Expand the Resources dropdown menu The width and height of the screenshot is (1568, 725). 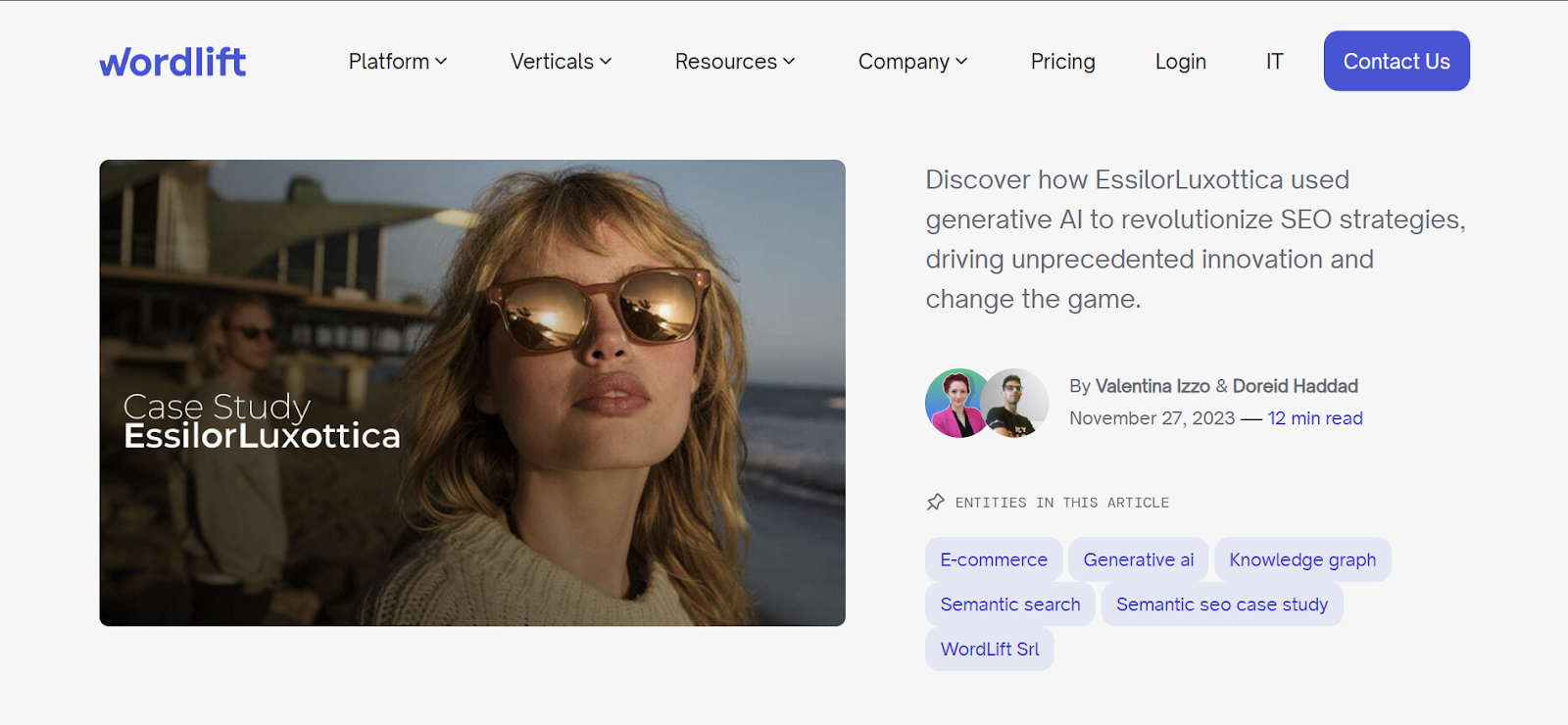(x=735, y=62)
